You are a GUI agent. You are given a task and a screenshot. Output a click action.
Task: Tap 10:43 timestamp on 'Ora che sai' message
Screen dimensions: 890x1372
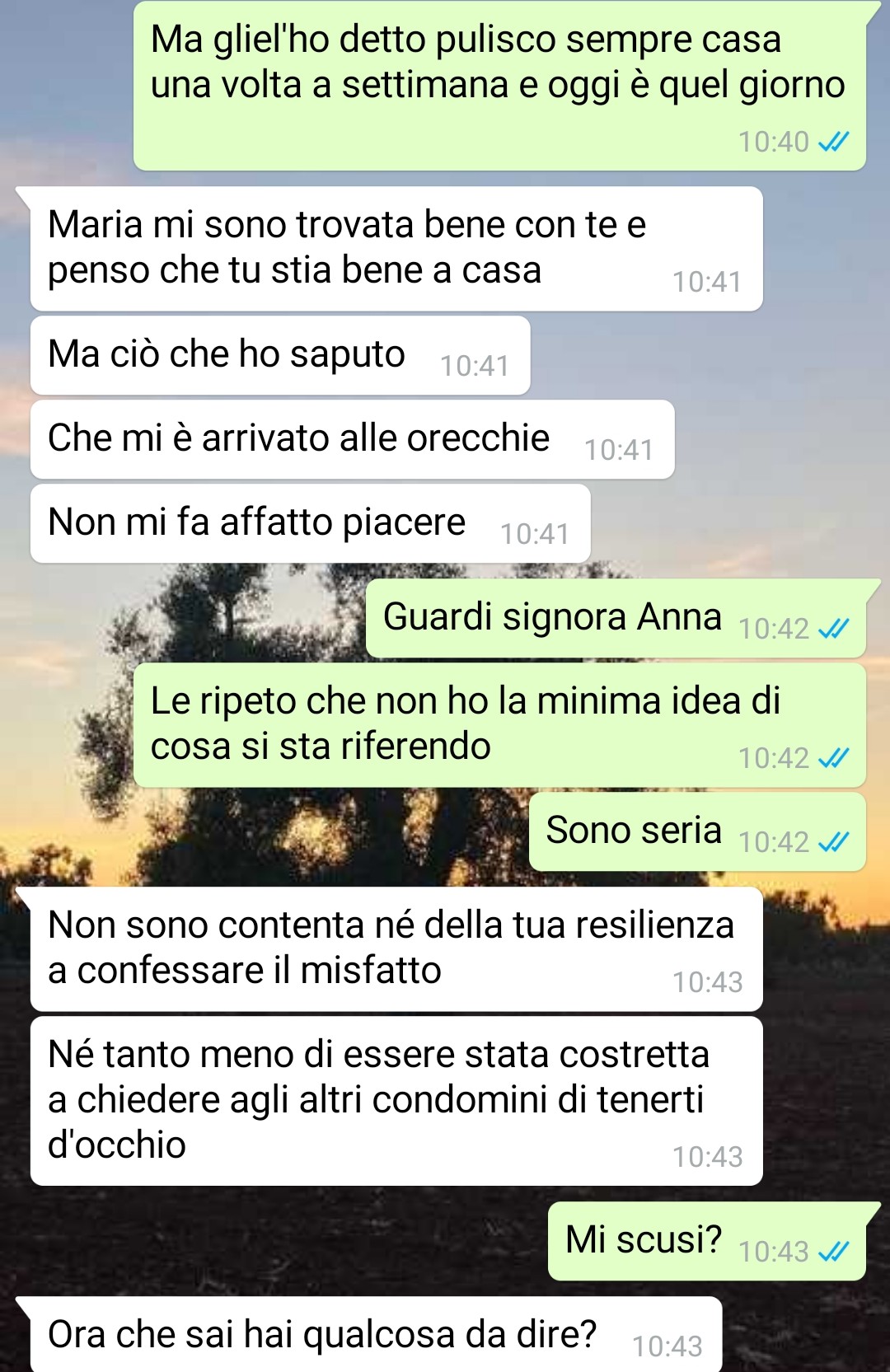[x=667, y=1346]
